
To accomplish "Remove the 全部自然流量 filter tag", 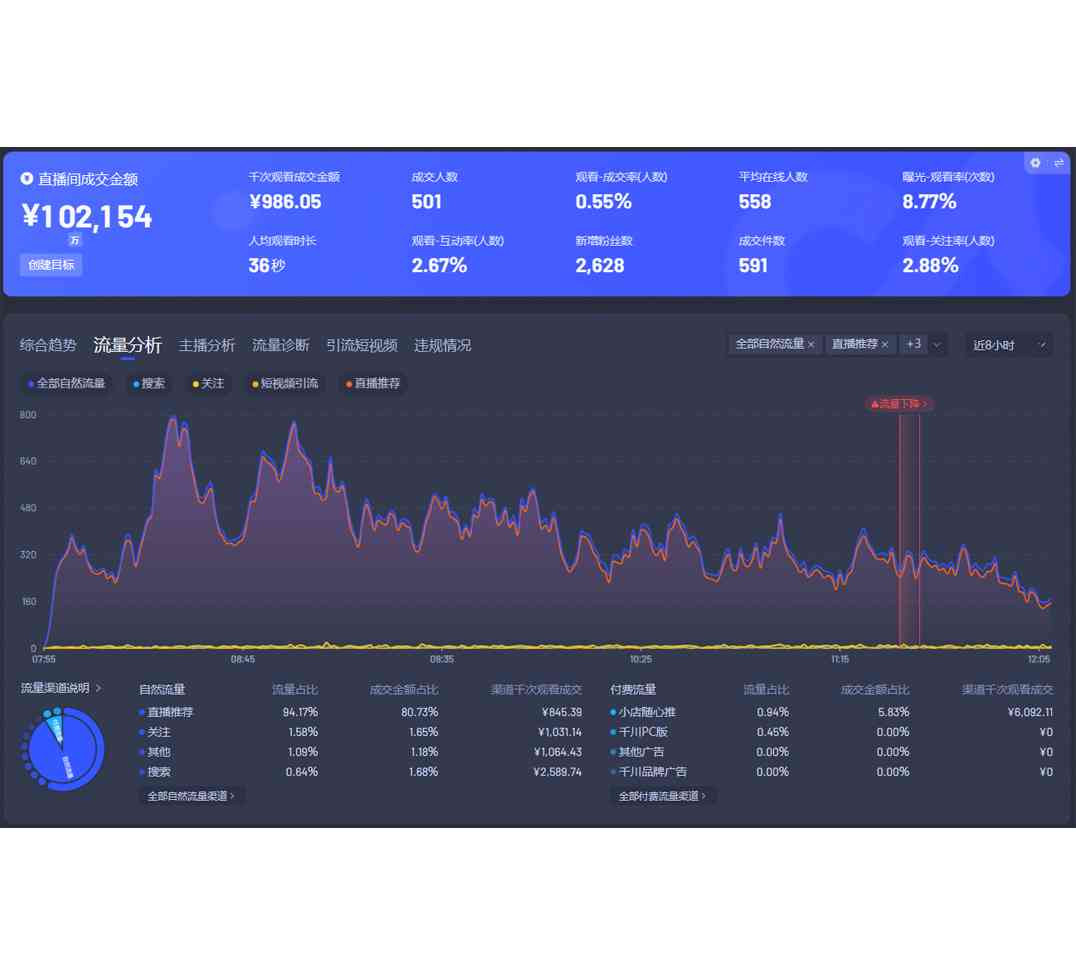I will click(811, 344).
